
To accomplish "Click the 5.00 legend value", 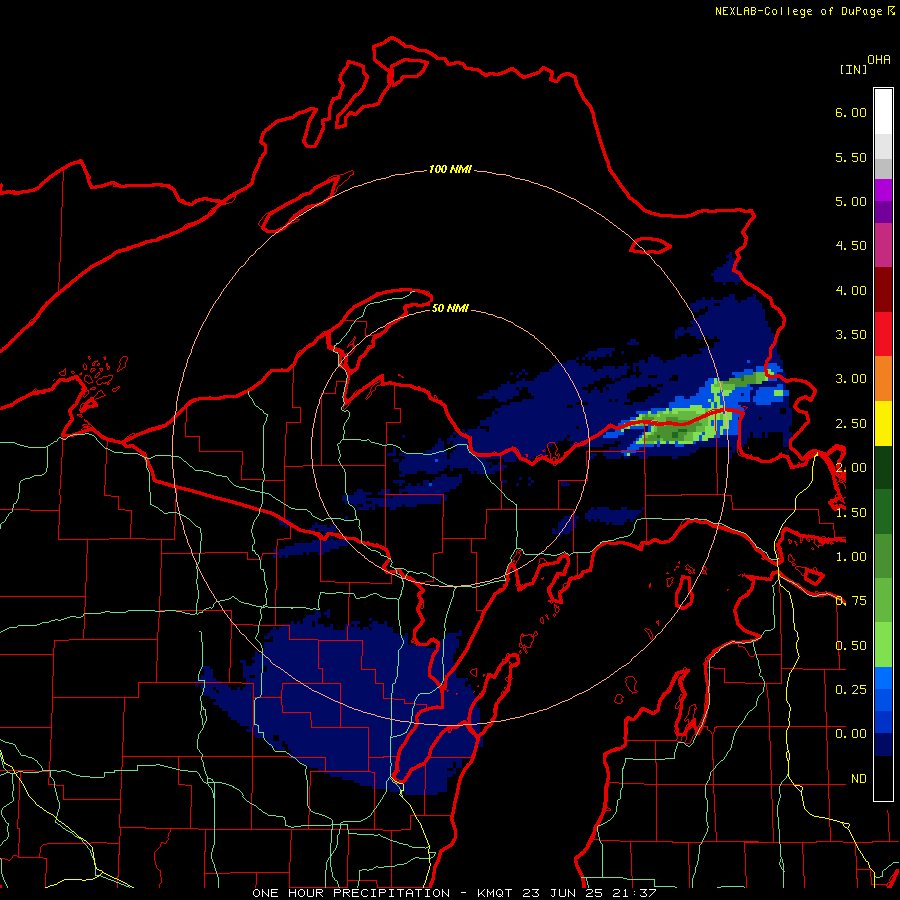I will [x=851, y=201].
